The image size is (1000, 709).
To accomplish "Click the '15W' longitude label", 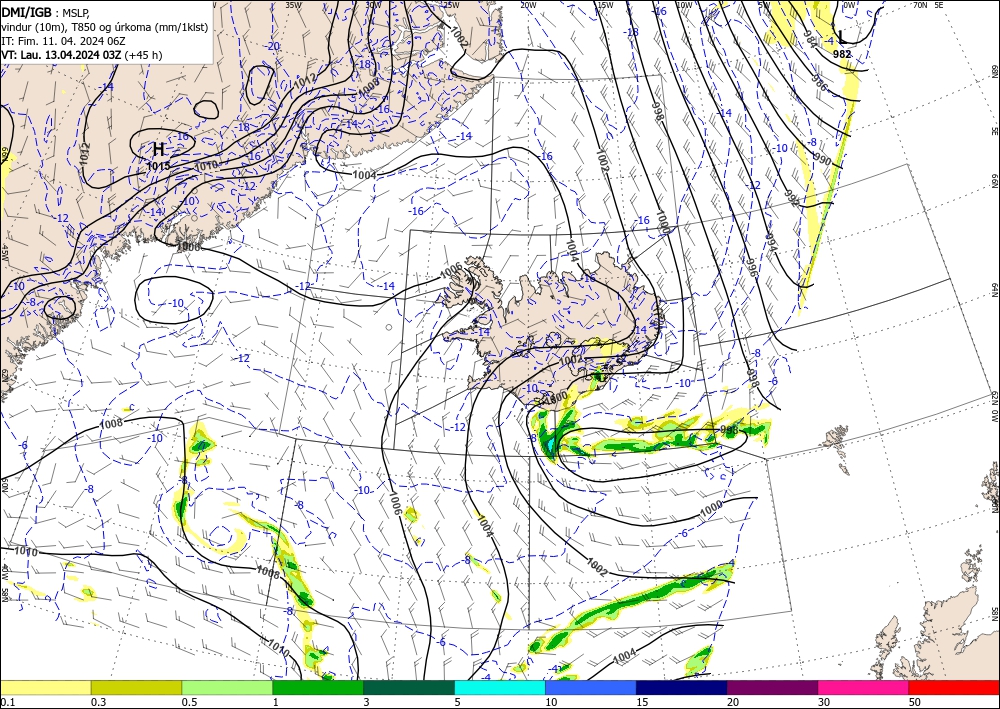I will [x=605, y=5].
